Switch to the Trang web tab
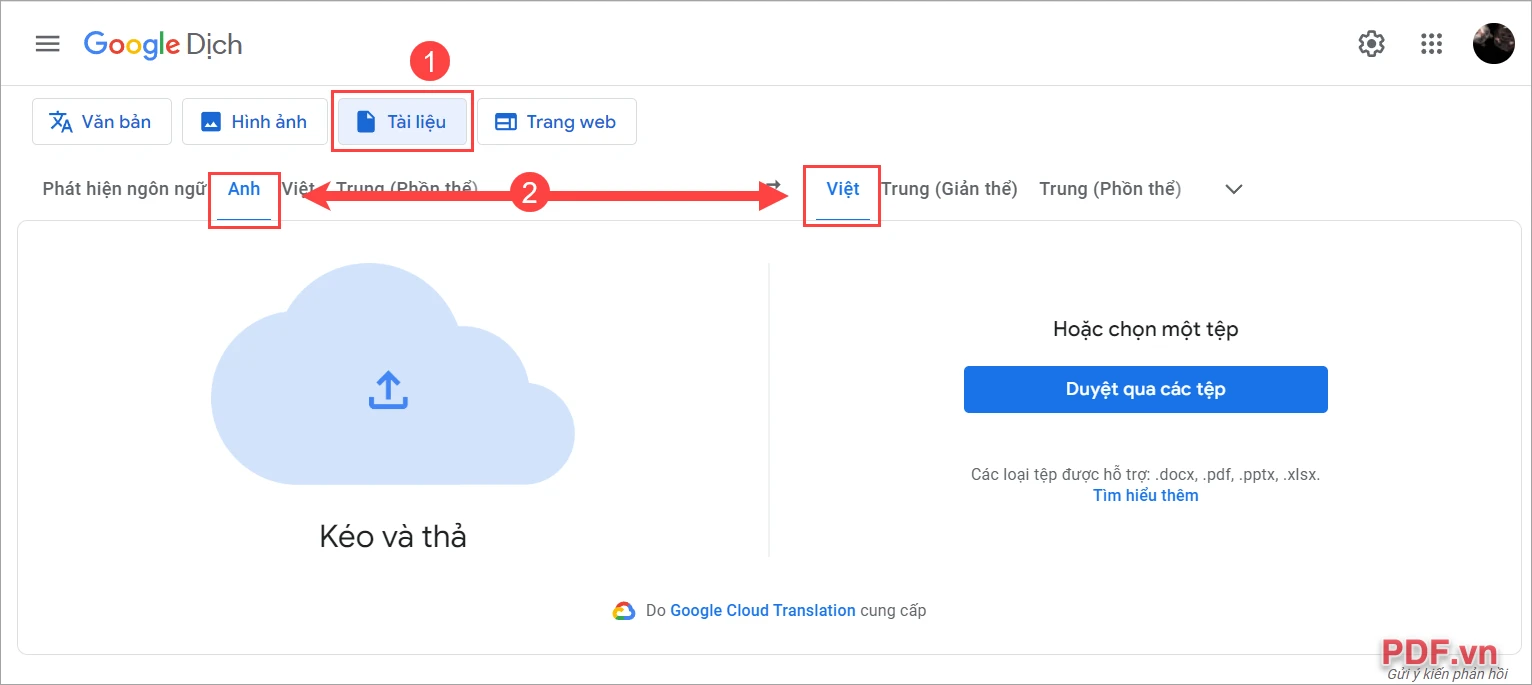The width and height of the screenshot is (1532, 685). click(556, 122)
